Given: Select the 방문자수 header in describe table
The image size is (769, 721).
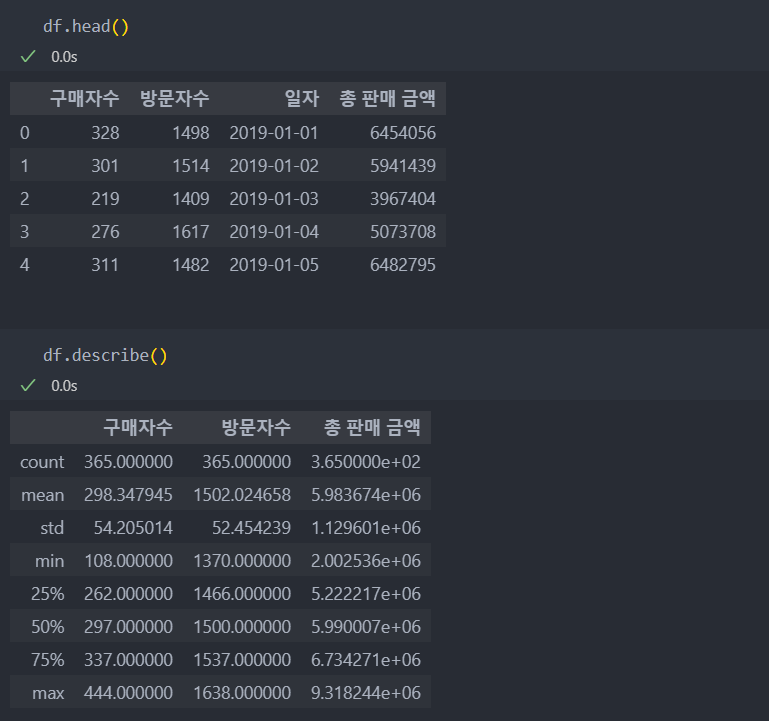Looking at the screenshot, I should (x=256, y=427).
